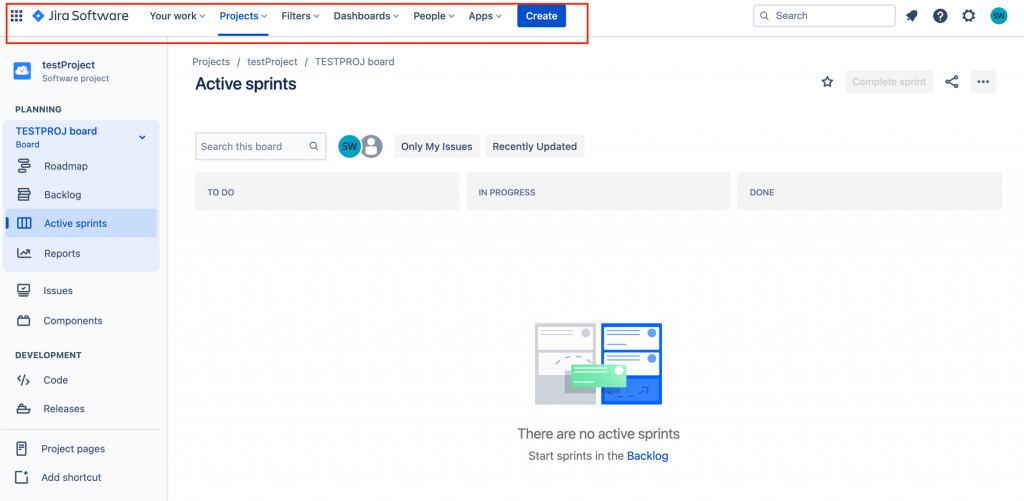
Task: Open the app switcher grid icon
Action: 16,16
